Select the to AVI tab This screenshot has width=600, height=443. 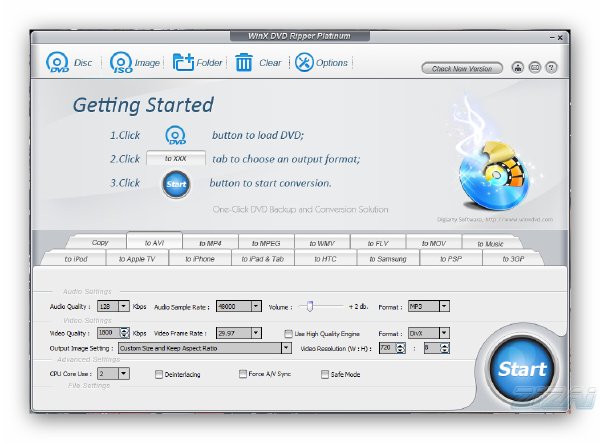(x=154, y=243)
